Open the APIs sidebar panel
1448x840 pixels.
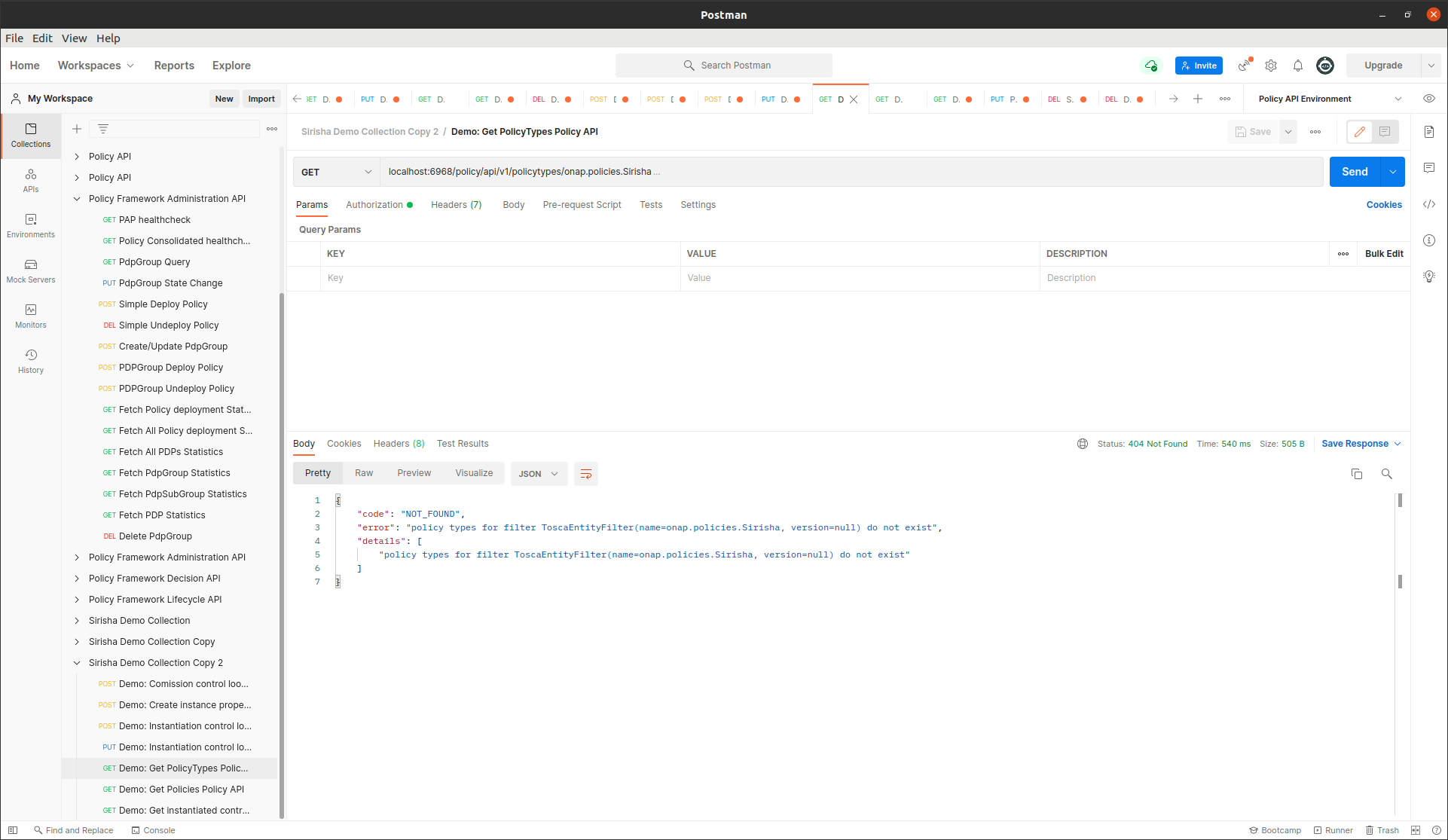[x=31, y=181]
